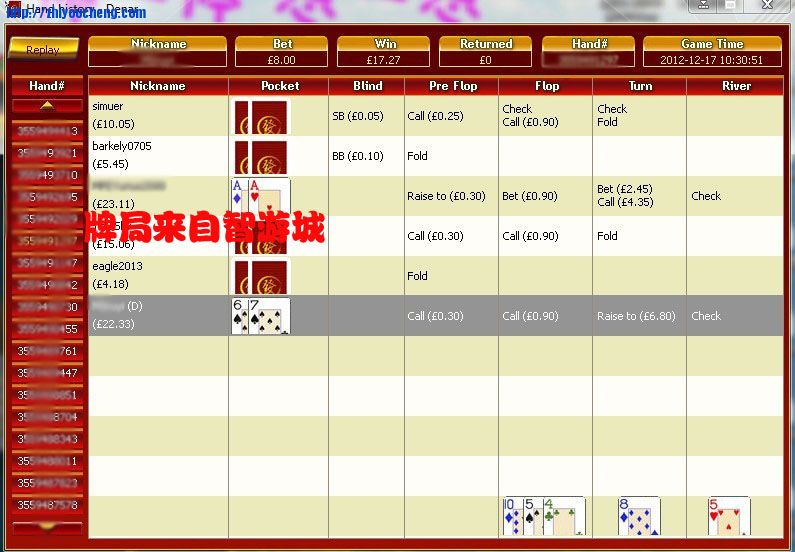Click the 6-7 of spades pocket cards

point(260,316)
